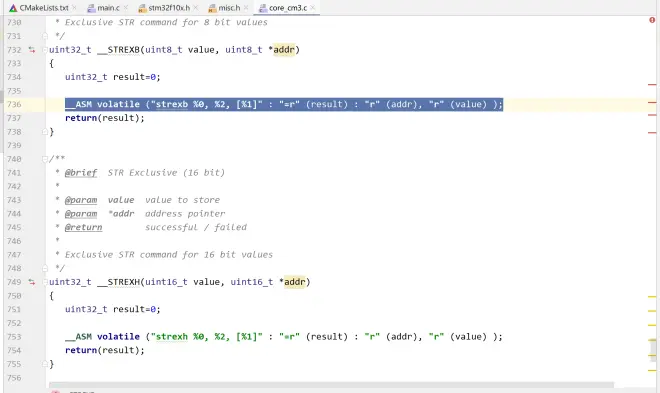Click the red error indicator at top right
Viewport: 660px width, 393px height.
(x=652, y=20)
